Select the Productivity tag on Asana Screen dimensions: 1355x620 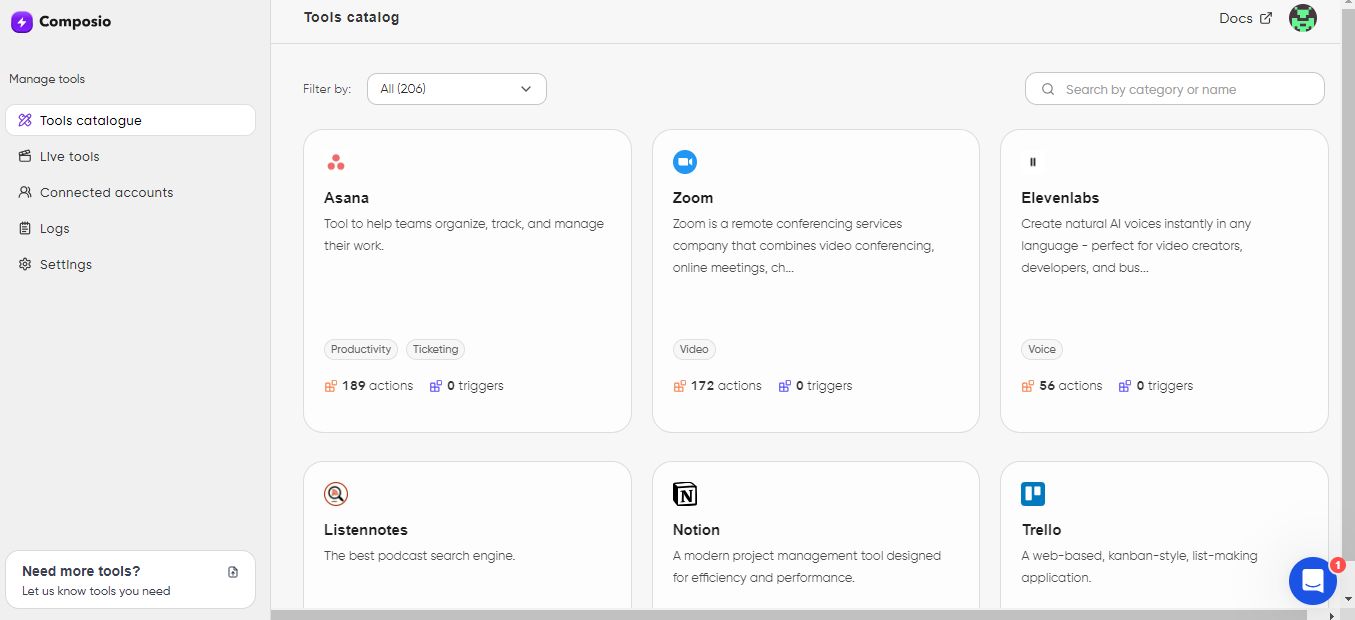click(360, 349)
